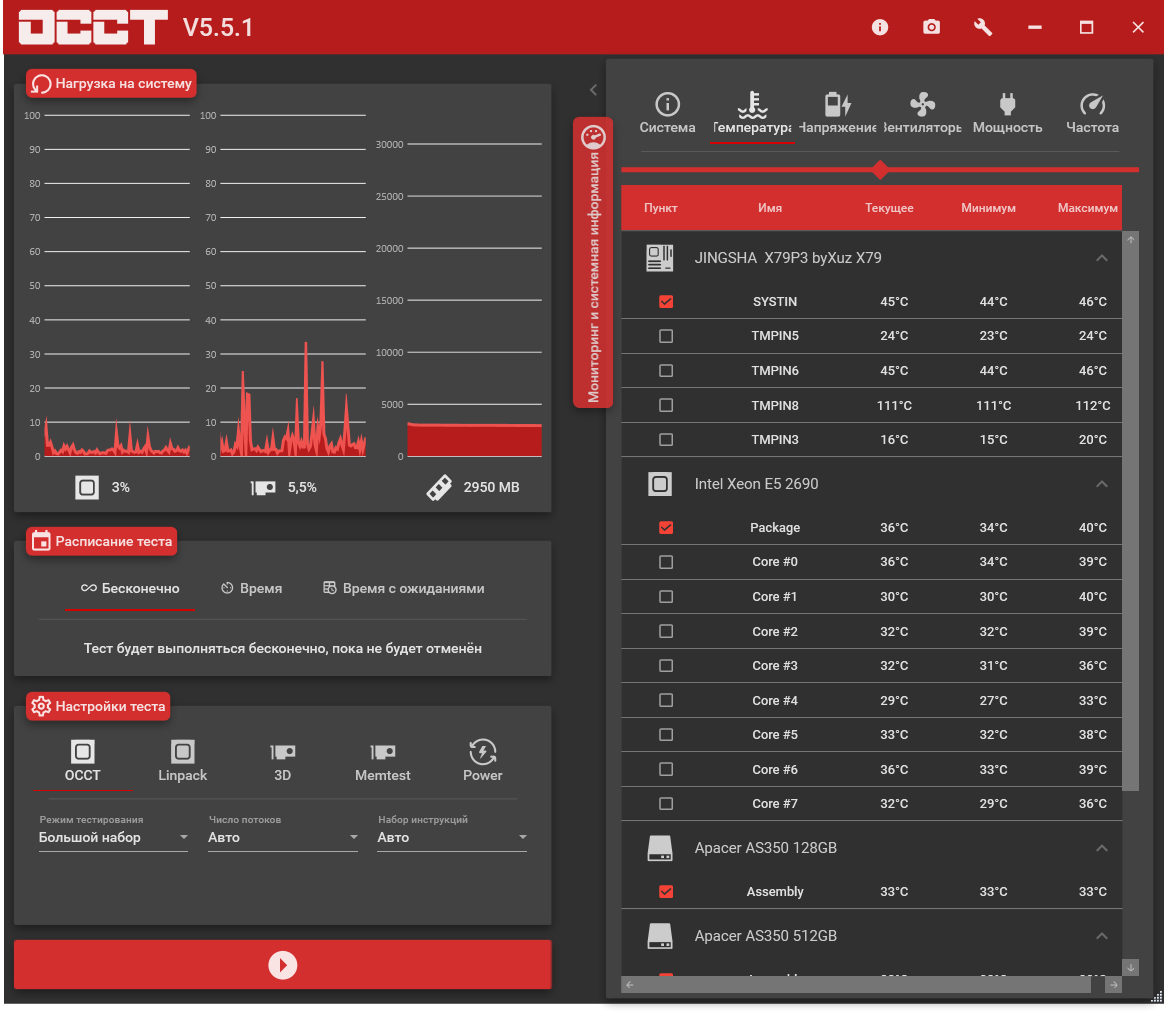Open settings via the wrench icon
The width and height of the screenshot is (1168, 1017).
[x=983, y=28]
